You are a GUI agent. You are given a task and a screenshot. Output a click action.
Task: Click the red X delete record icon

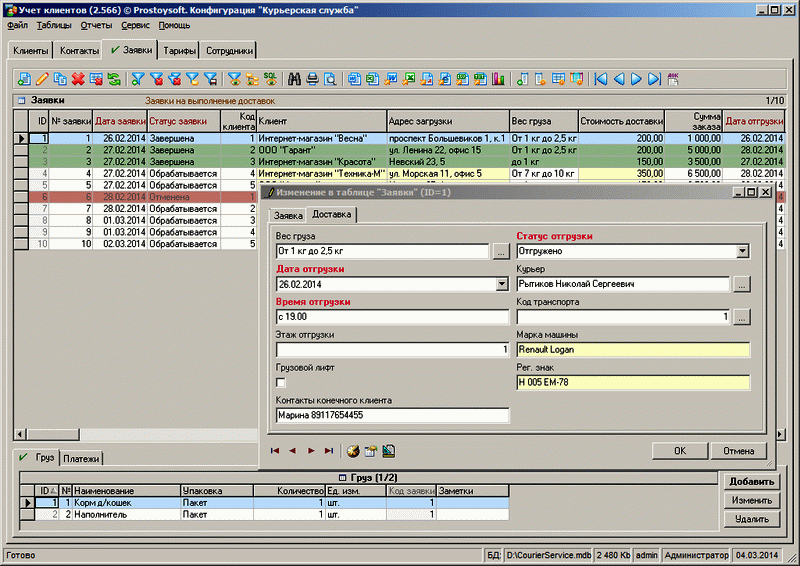(78, 79)
